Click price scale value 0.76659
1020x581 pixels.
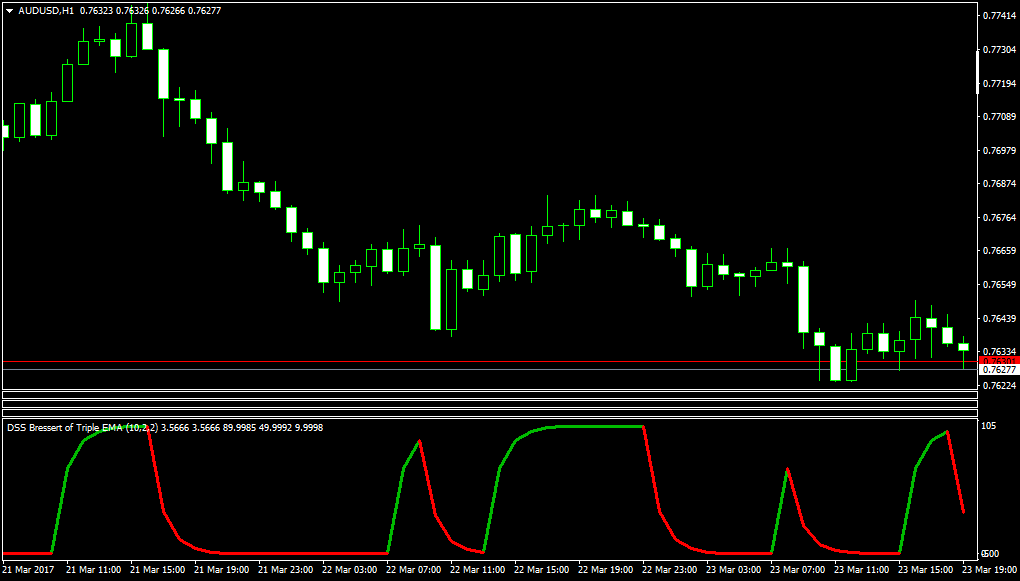(999, 251)
